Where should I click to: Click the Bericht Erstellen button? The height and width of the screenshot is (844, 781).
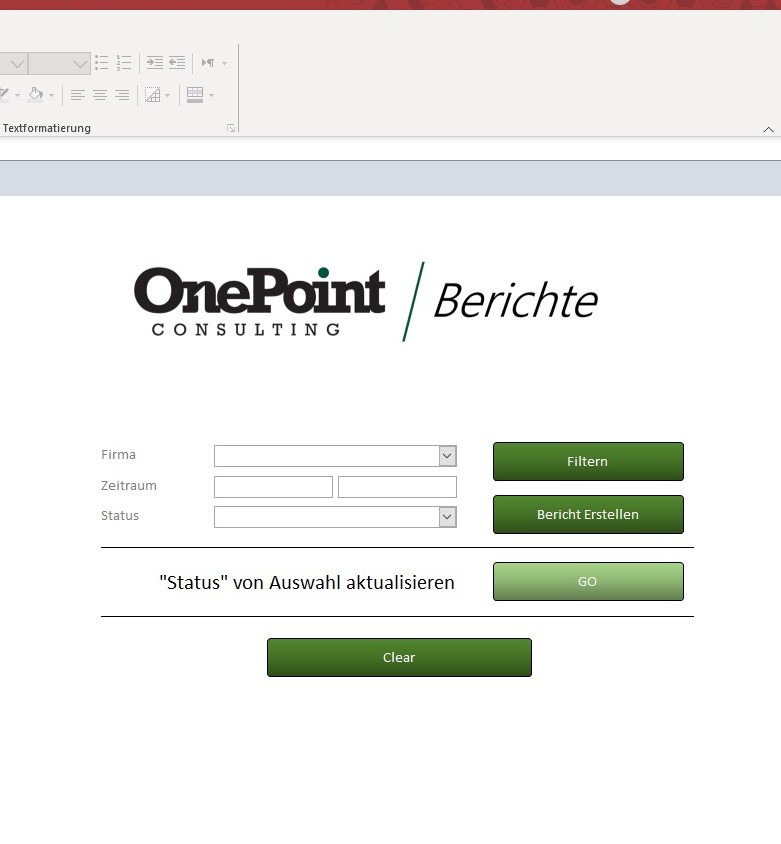(588, 514)
